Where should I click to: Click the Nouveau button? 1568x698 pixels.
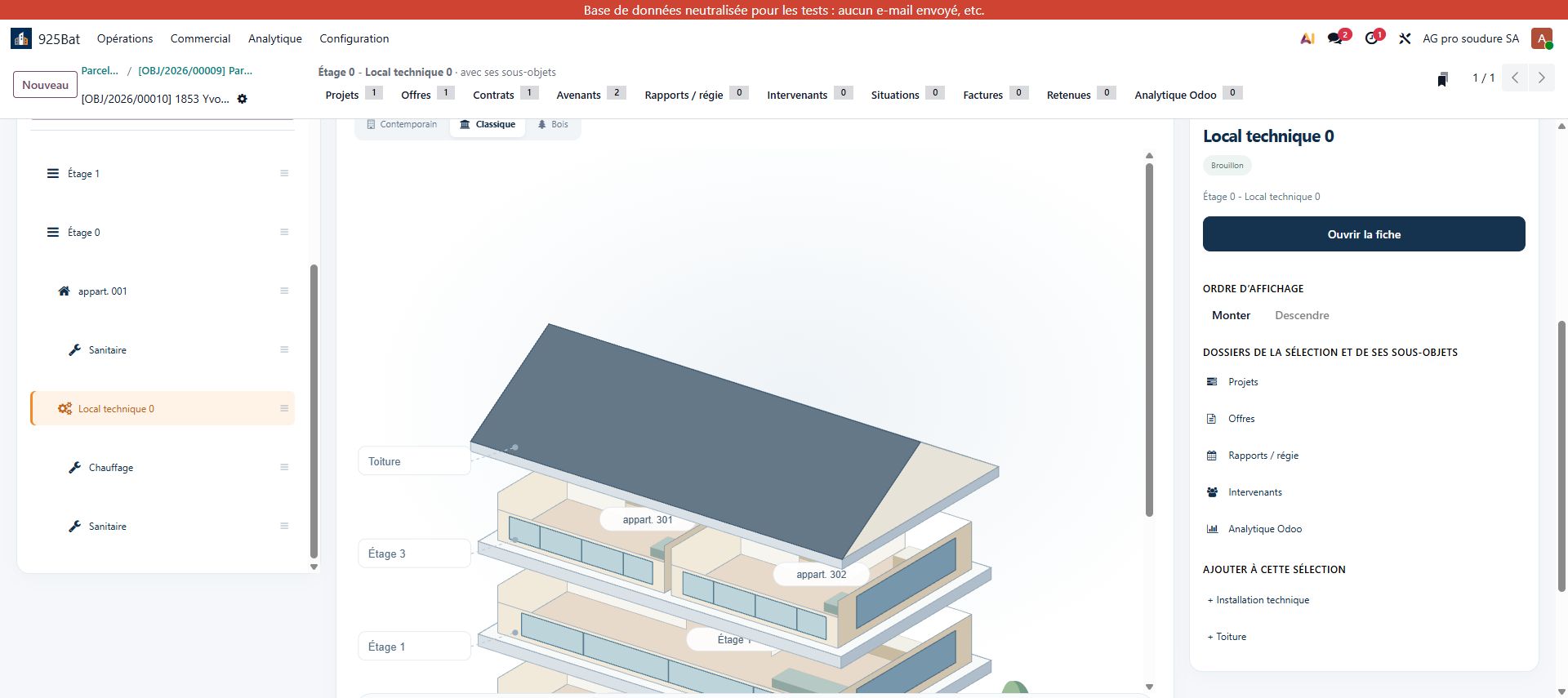pyautogui.click(x=46, y=85)
